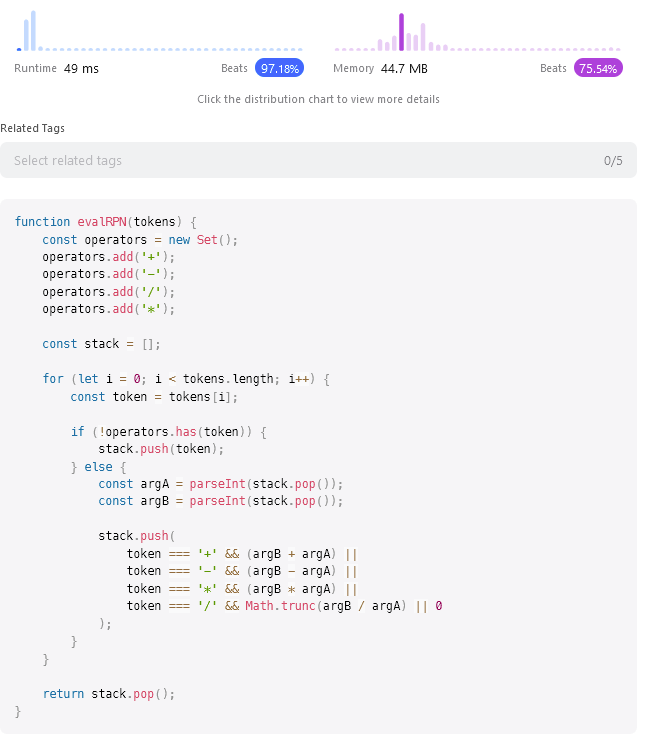Image resolution: width=647 pixels, height=736 pixels.
Task: Click the 'stack.push(token);' line
Action: coord(161,449)
